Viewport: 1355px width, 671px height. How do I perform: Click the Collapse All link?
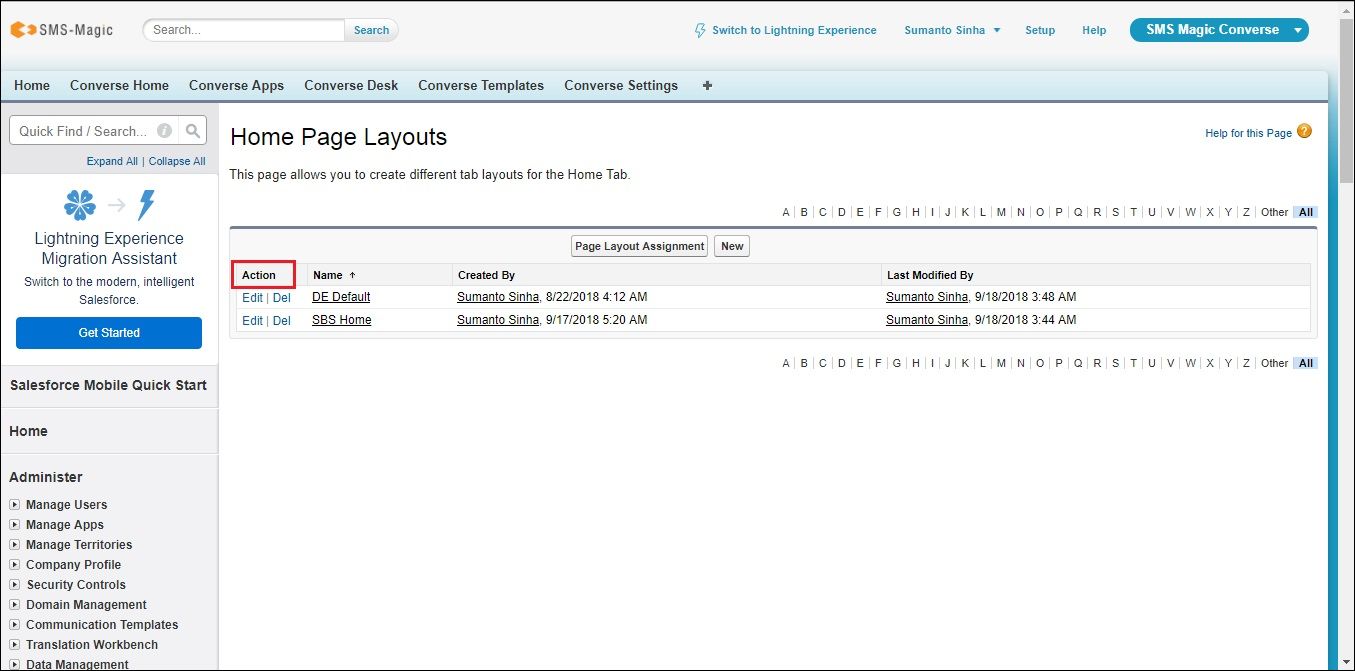[x=177, y=161]
